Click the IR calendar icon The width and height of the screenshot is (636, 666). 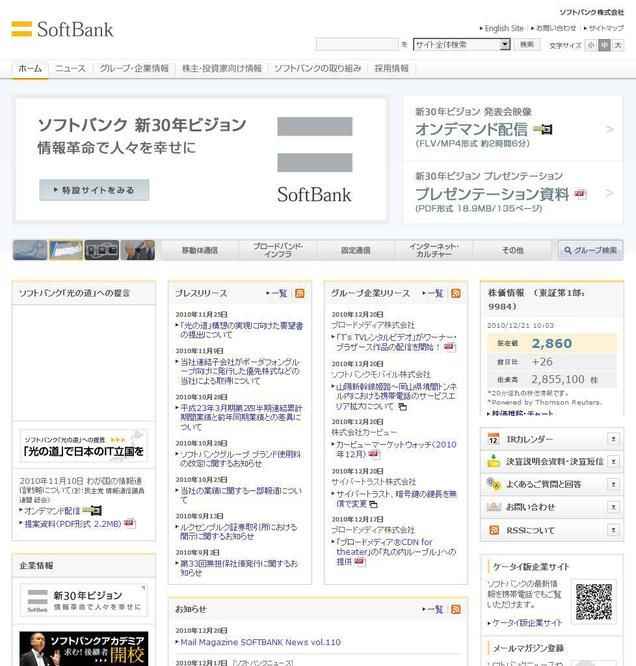pos(493,439)
